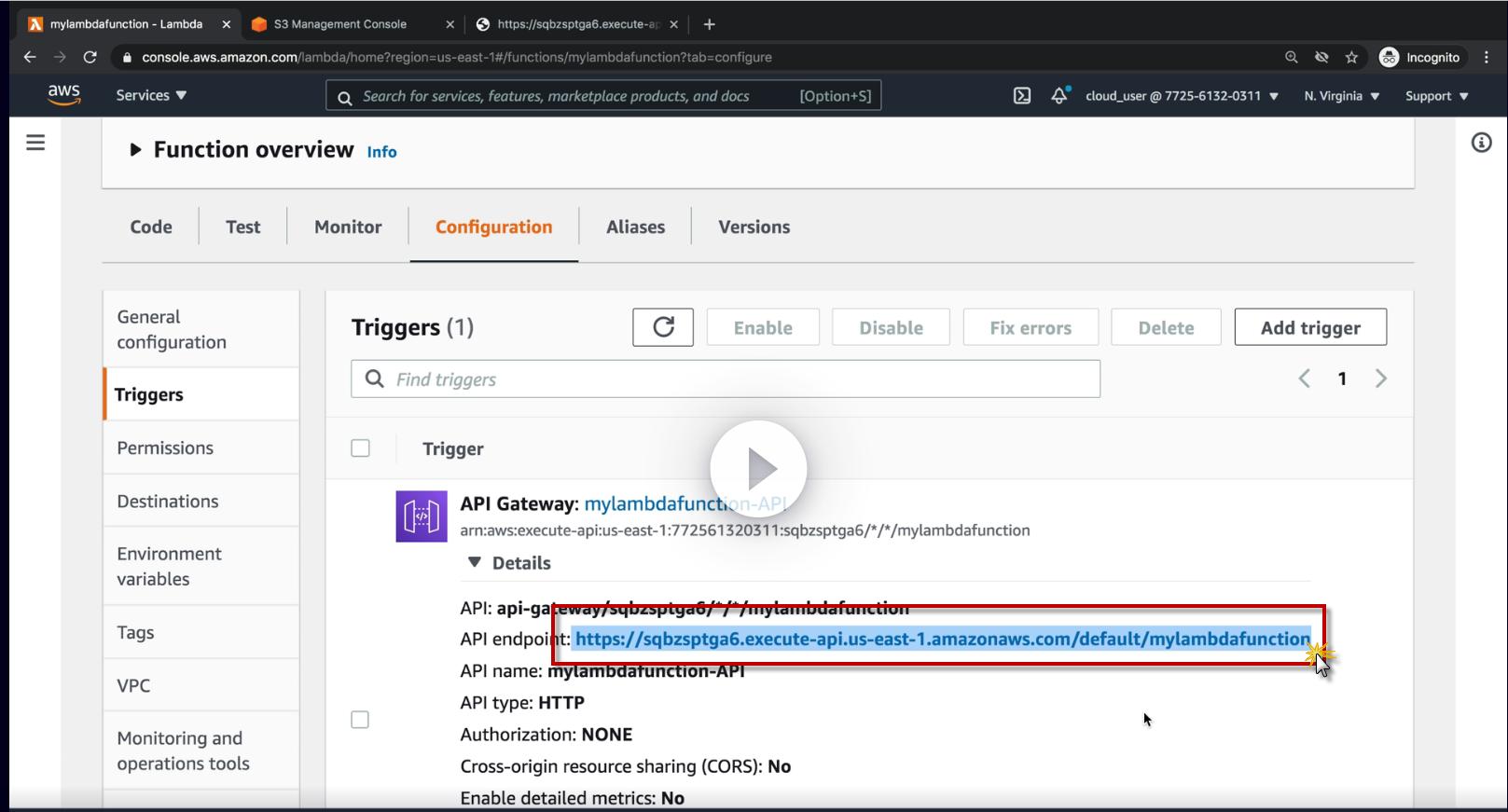This screenshot has width=1508, height=812.
Task: Switch to the Versions tab
Action: tap(754, 227)
